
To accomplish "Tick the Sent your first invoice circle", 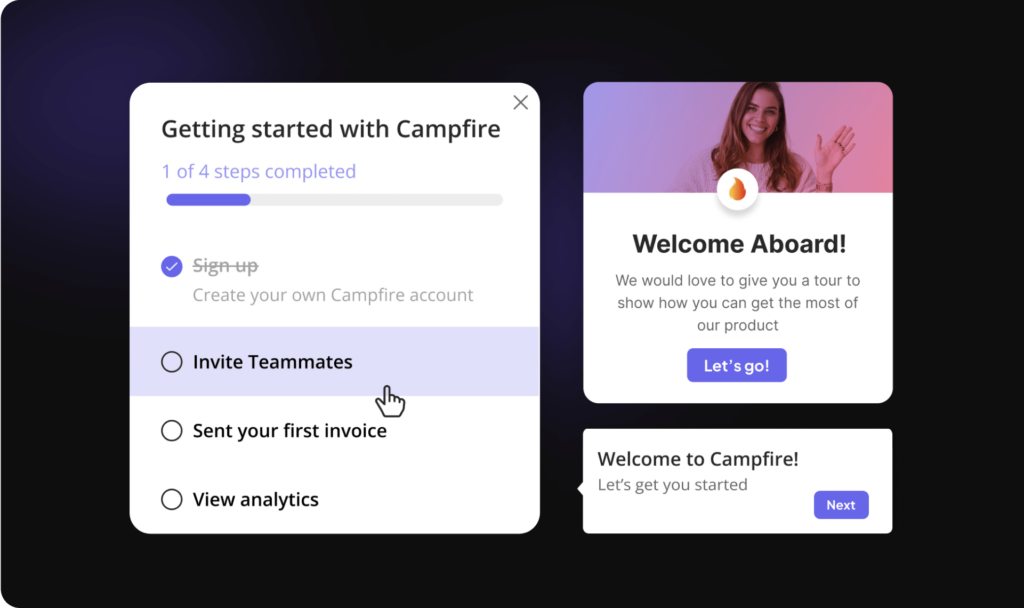I will click(172, 430).
